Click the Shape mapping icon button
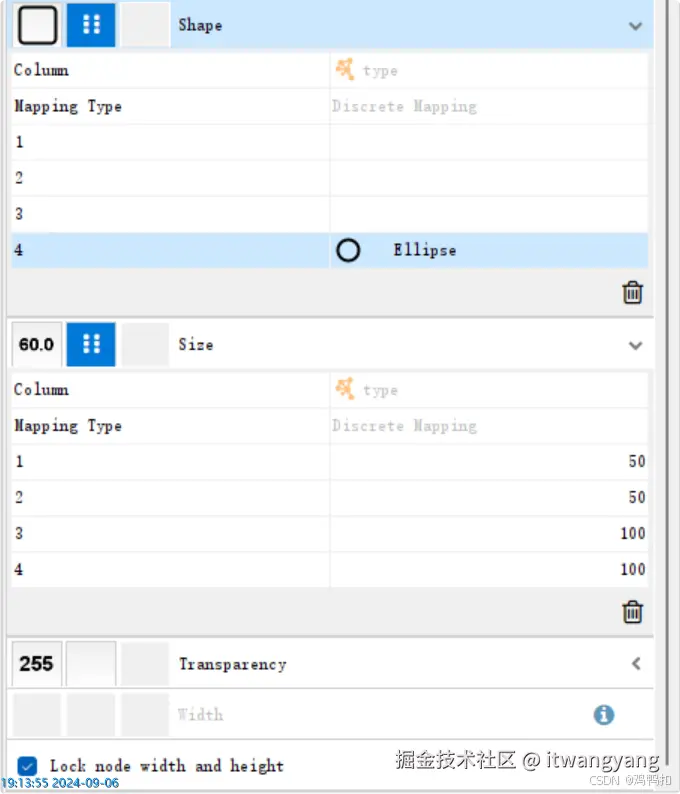680x794 pixels. tap(91, 25)
